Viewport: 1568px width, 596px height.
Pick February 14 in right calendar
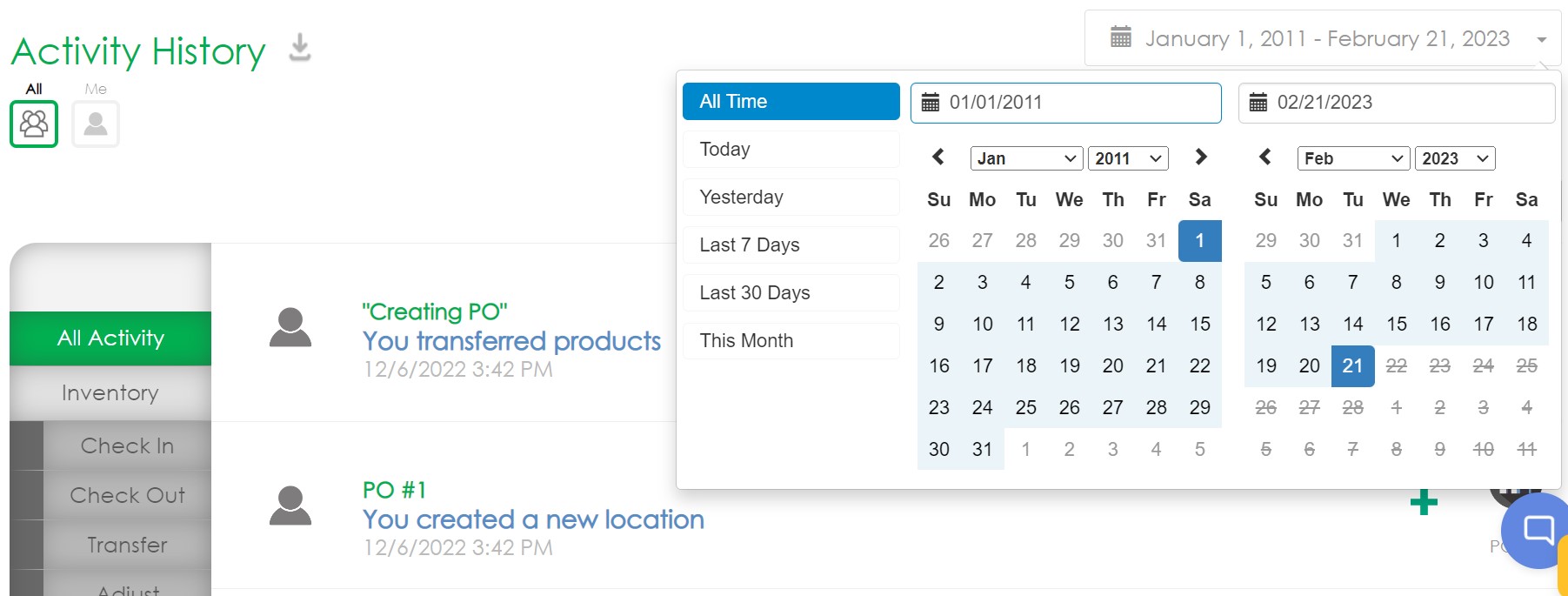coord(1352,324)
